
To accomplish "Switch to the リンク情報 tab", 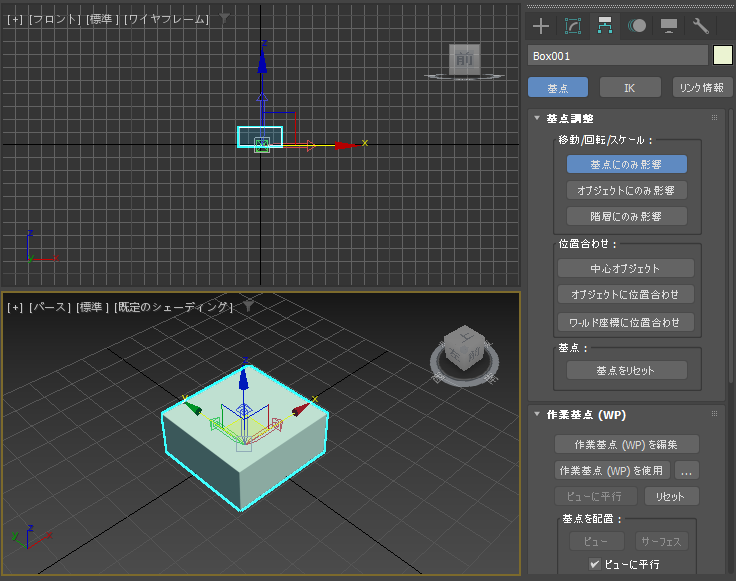I will [x=702, y=88].
